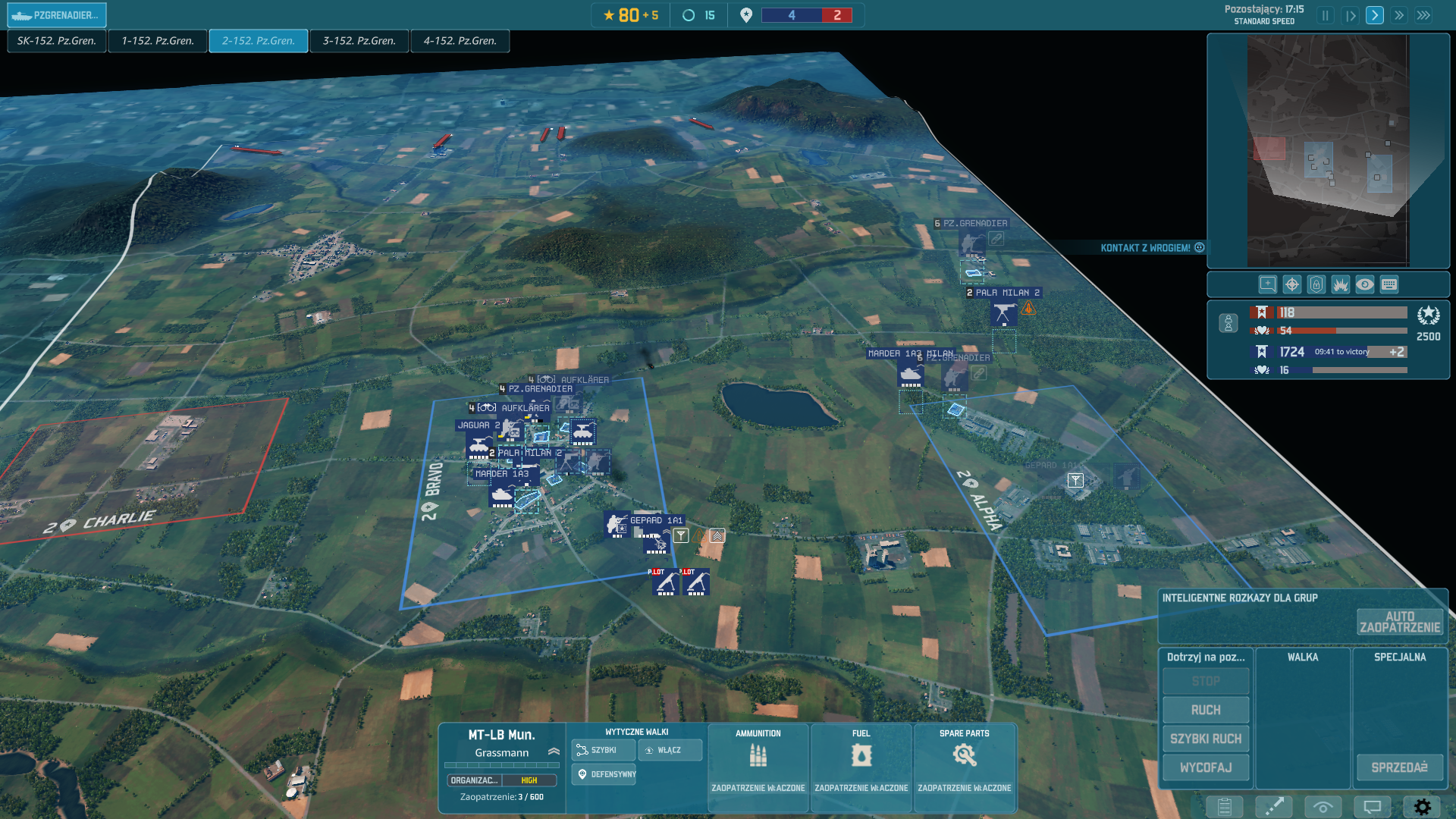1456x819 pixels.
Task: Toggle the WŁĄCZ engagement rule
Action: point(670,750)
